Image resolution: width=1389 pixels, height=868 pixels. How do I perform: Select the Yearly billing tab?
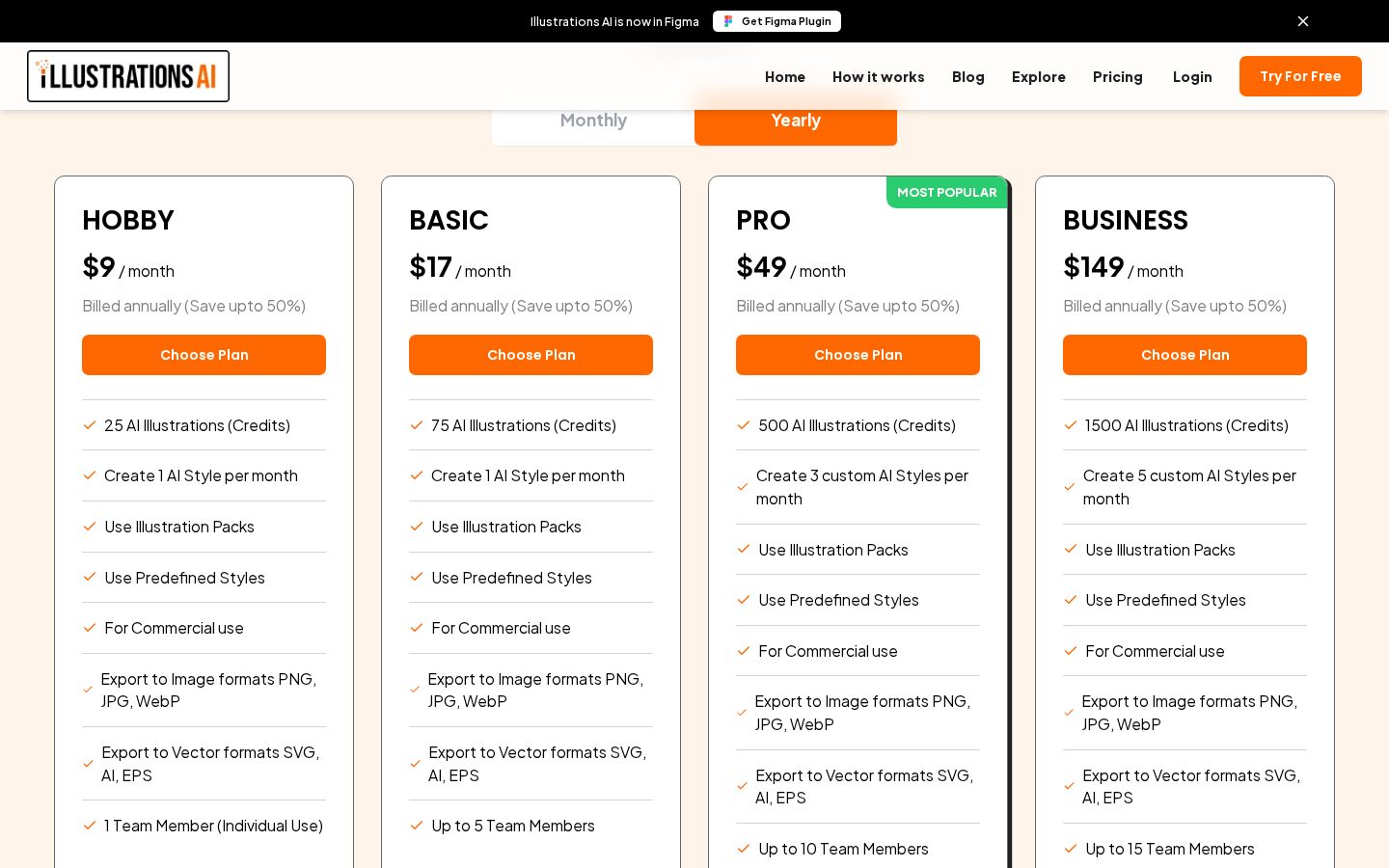point(796,121)
